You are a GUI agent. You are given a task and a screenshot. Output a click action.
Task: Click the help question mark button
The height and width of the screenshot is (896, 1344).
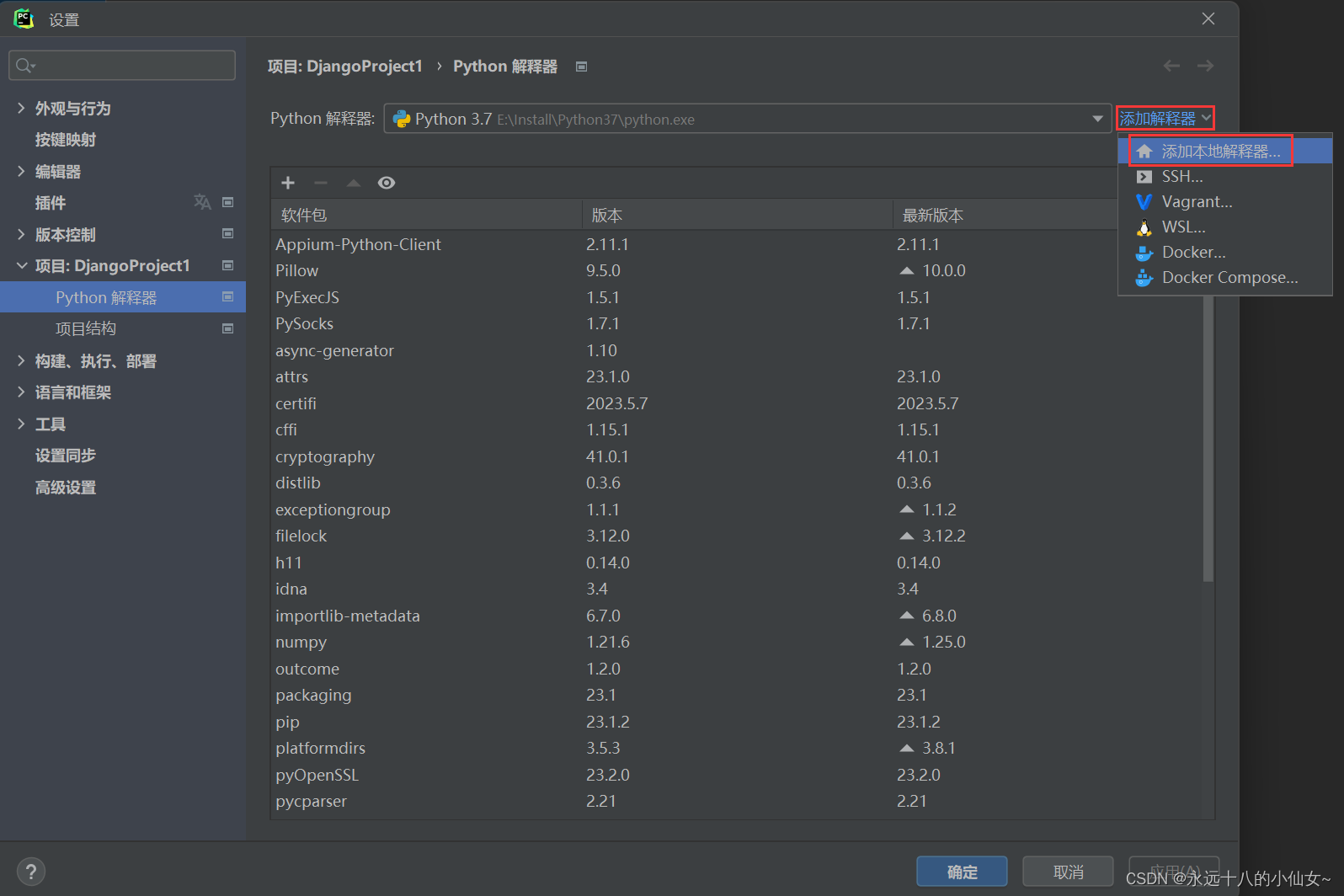[31, 872]
